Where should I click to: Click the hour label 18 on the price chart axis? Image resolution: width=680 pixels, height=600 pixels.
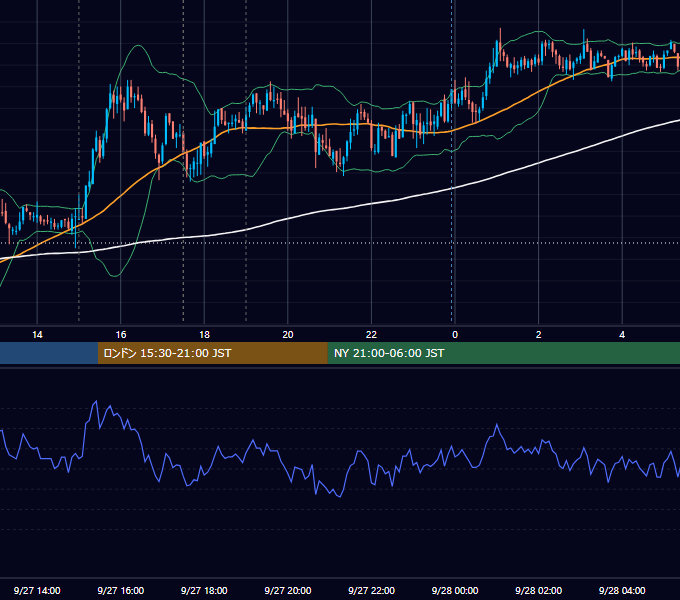tap(204, 335)
